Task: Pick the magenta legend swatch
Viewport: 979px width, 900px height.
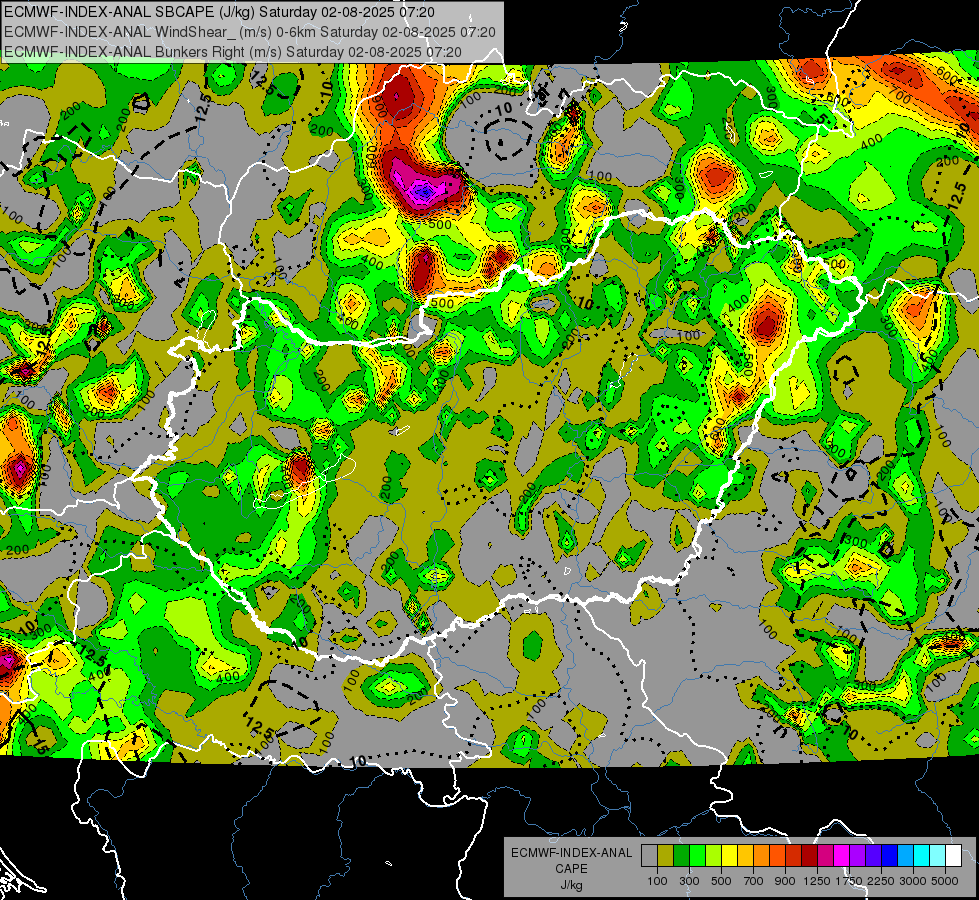Action: click(x=842, y=855)
